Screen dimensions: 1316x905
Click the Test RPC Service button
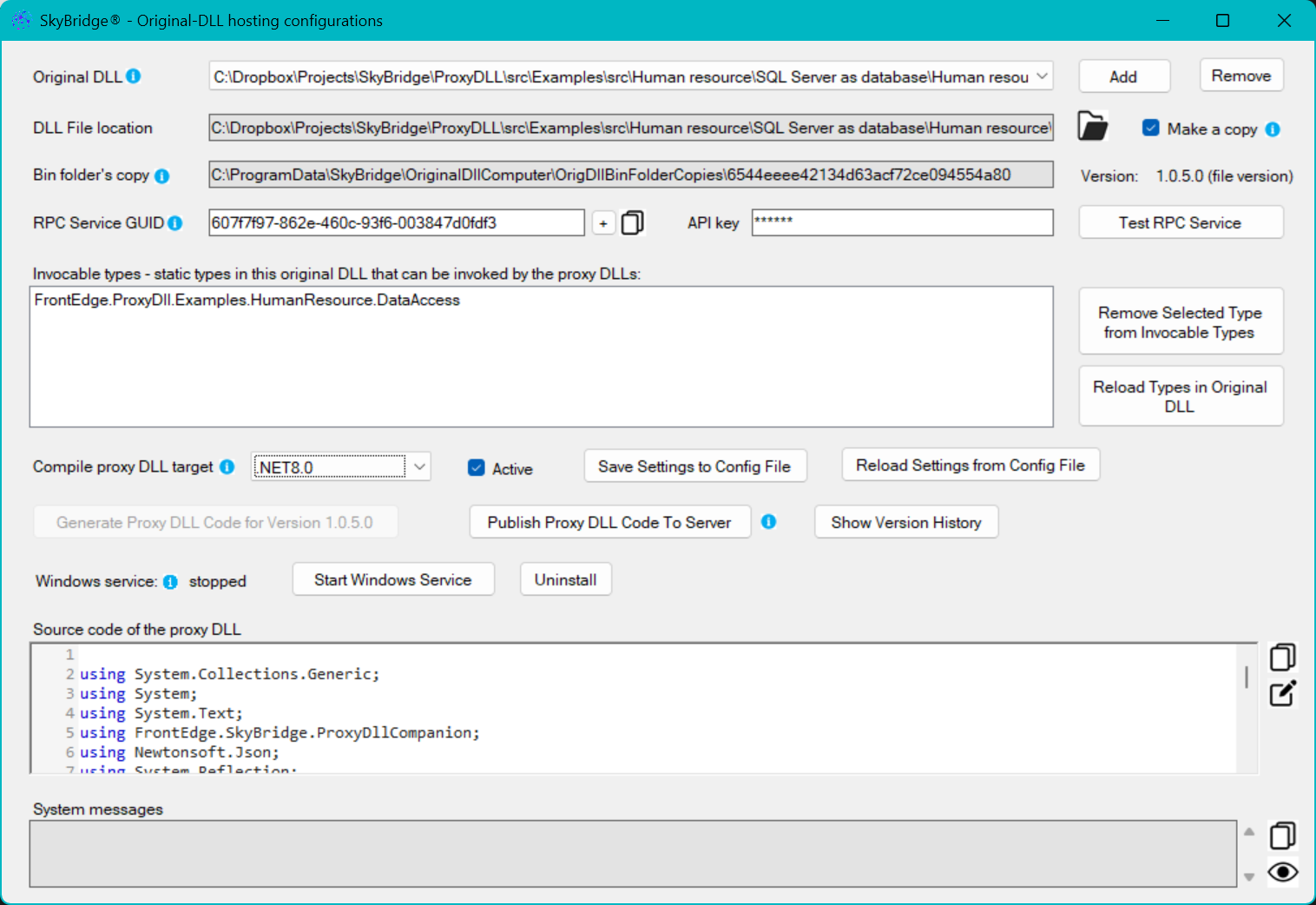tap(1180, 222)
